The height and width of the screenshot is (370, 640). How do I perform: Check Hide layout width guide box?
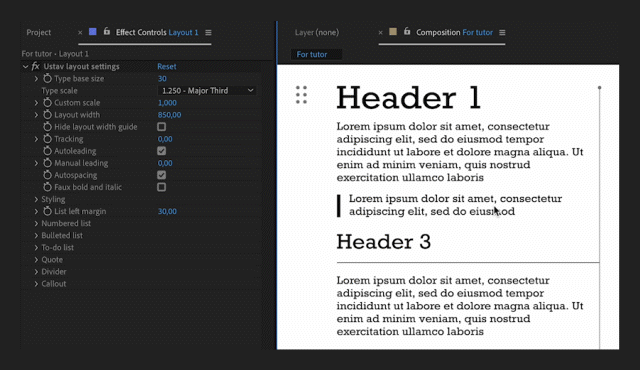click(162, 127)
